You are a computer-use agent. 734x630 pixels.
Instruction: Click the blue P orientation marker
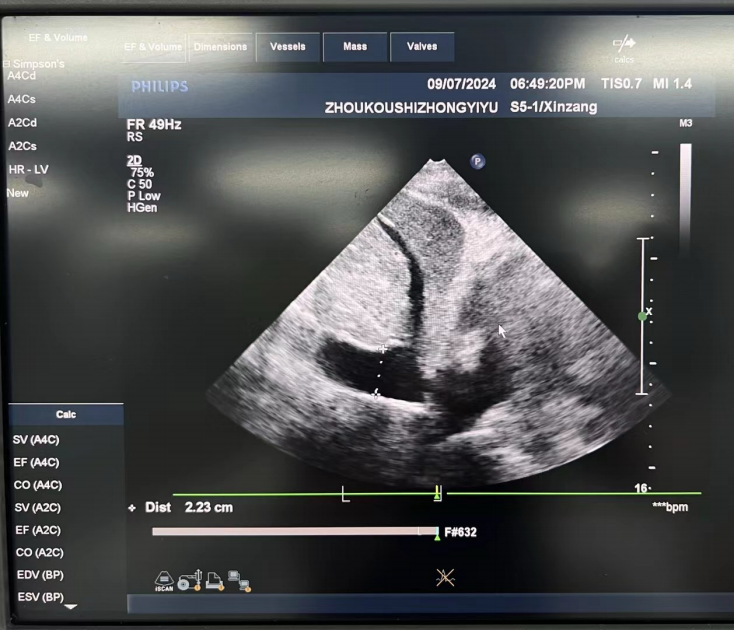click(x=478, y=161)
